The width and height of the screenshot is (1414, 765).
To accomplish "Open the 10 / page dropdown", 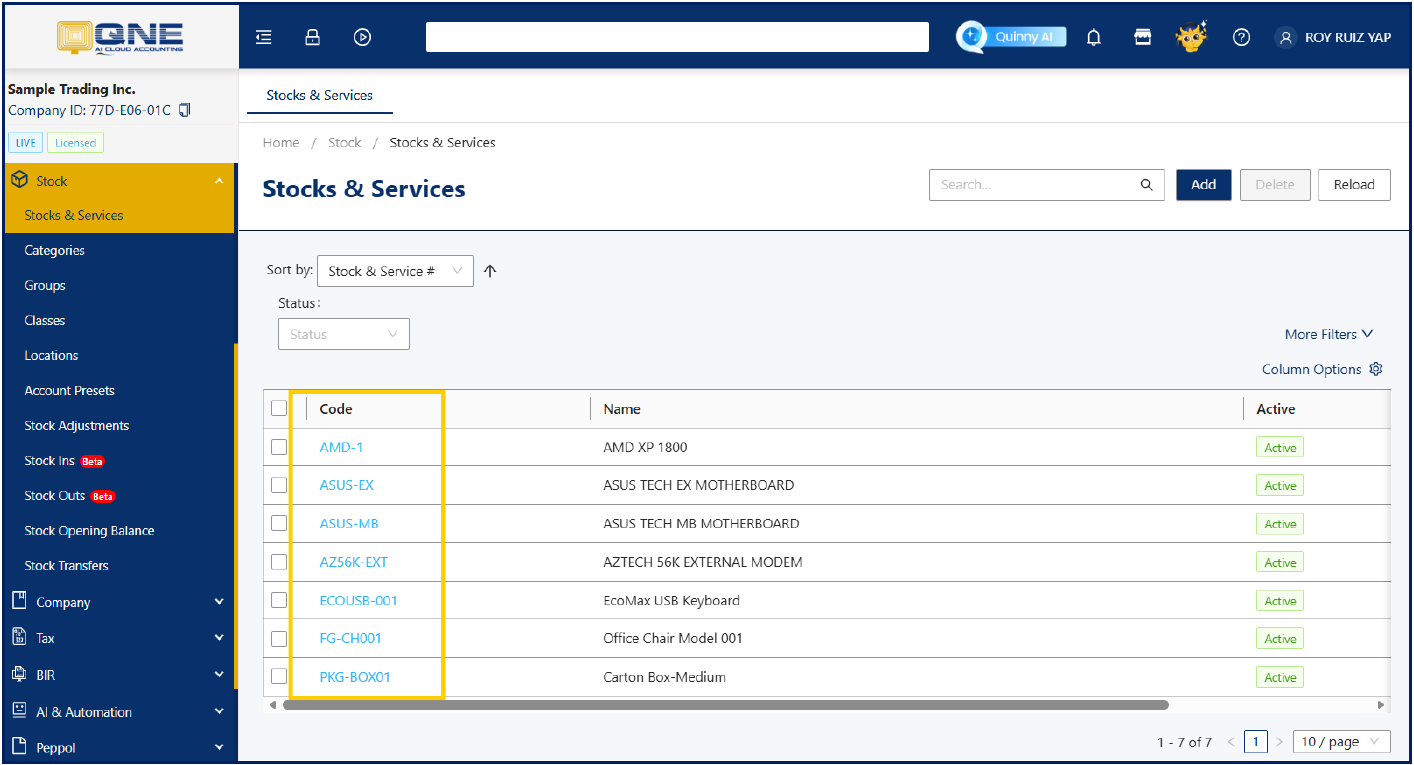I will (1342, 742).
